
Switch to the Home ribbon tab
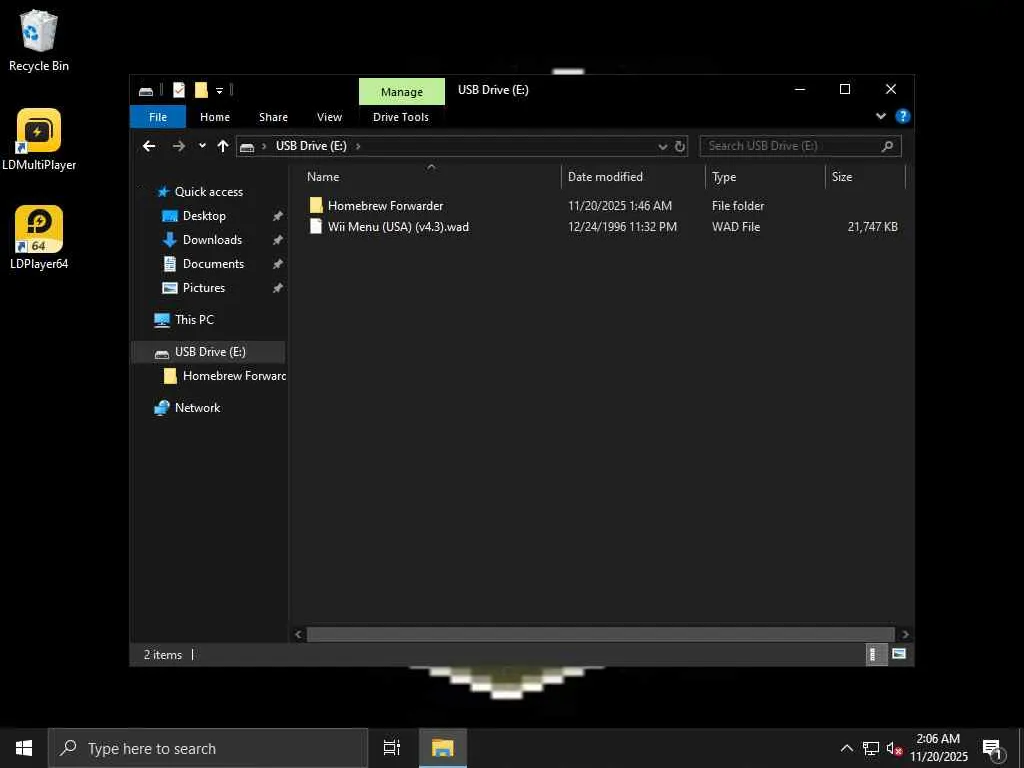[215, 117]
